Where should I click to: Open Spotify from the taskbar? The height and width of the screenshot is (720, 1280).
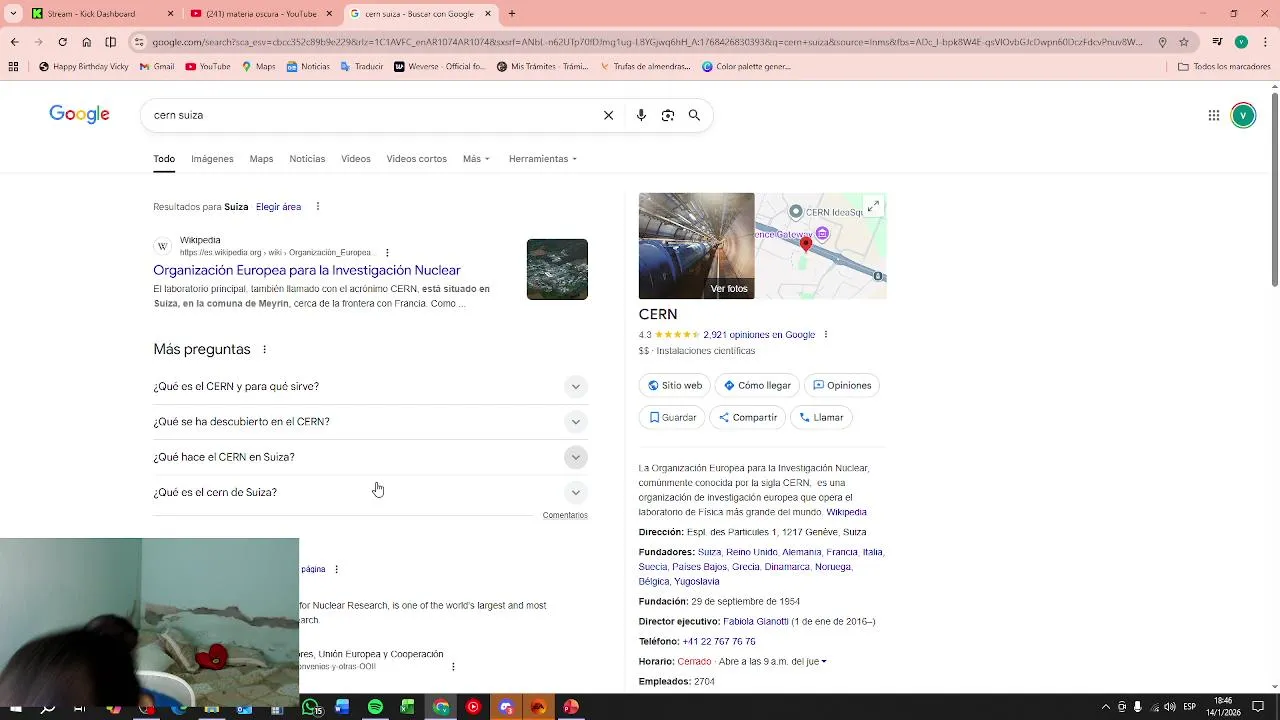coord(375,707)
